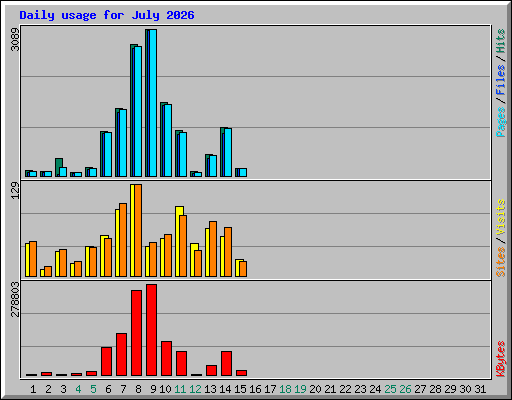Screen dimensions: 512x400
Task: Select the day 20 axis label
Action: [x=315, y=389]
